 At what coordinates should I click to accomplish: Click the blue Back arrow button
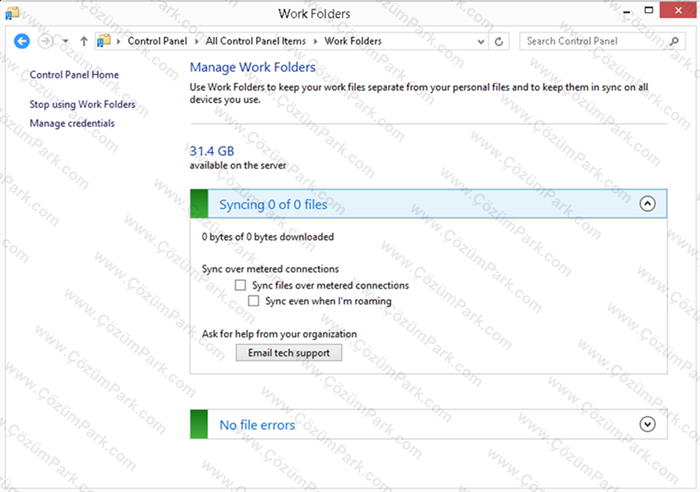point(21,41)
